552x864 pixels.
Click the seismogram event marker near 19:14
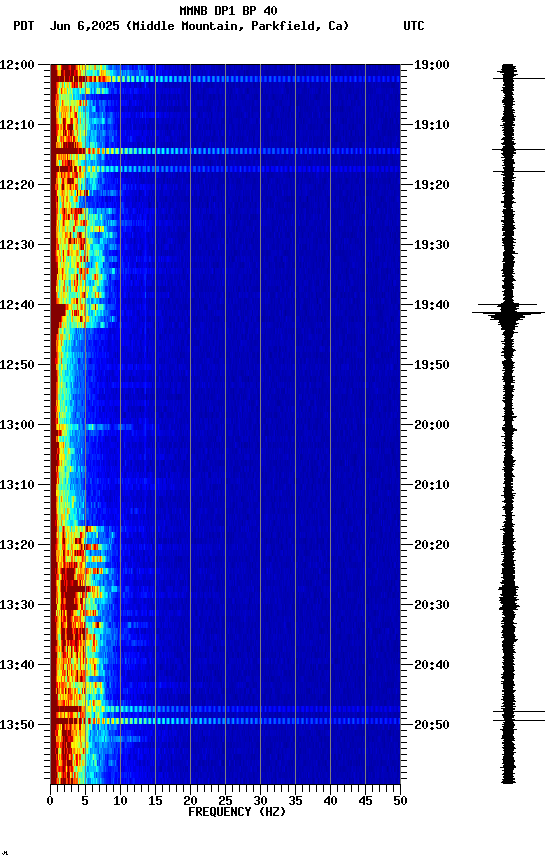(518, 149)
